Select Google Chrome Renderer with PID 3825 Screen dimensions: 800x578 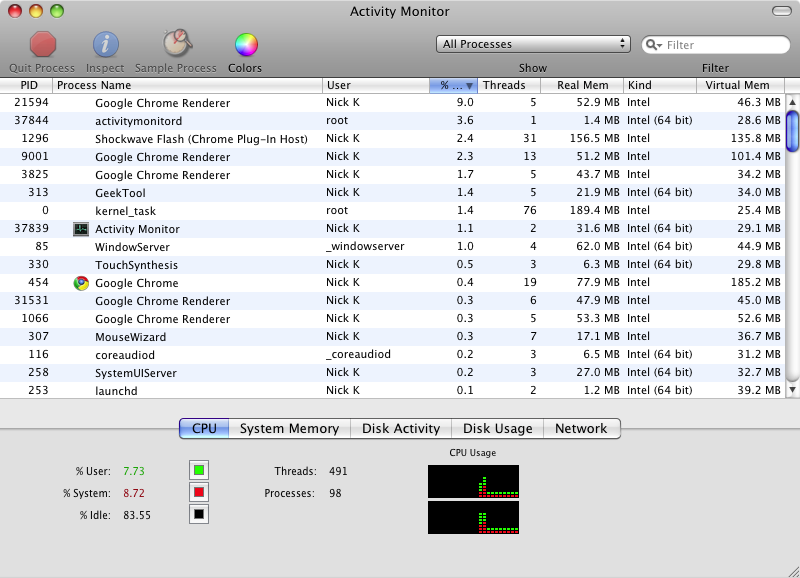click(x=392, y=175)
